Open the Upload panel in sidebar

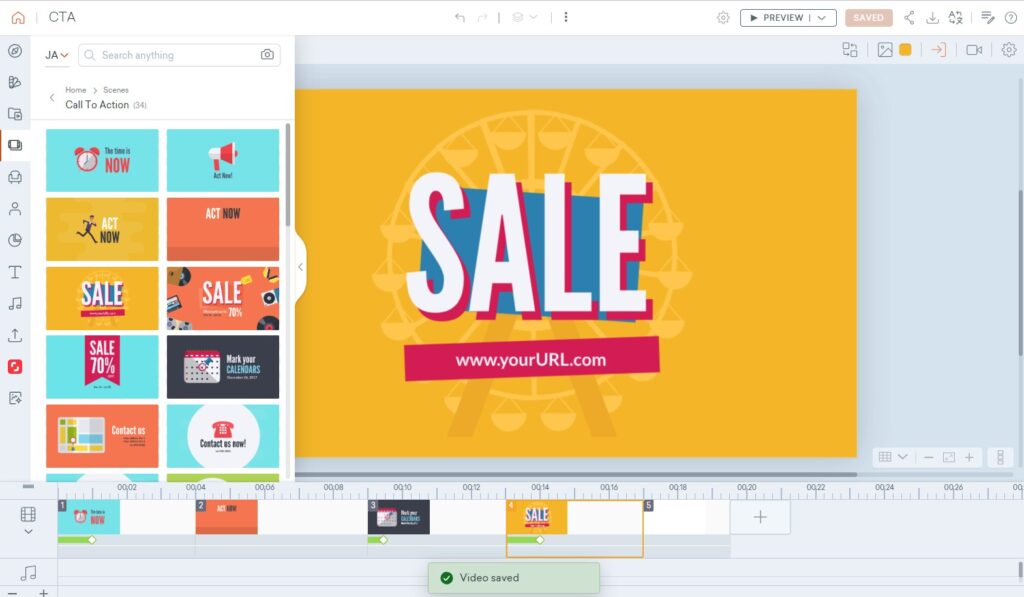(15, 335)
